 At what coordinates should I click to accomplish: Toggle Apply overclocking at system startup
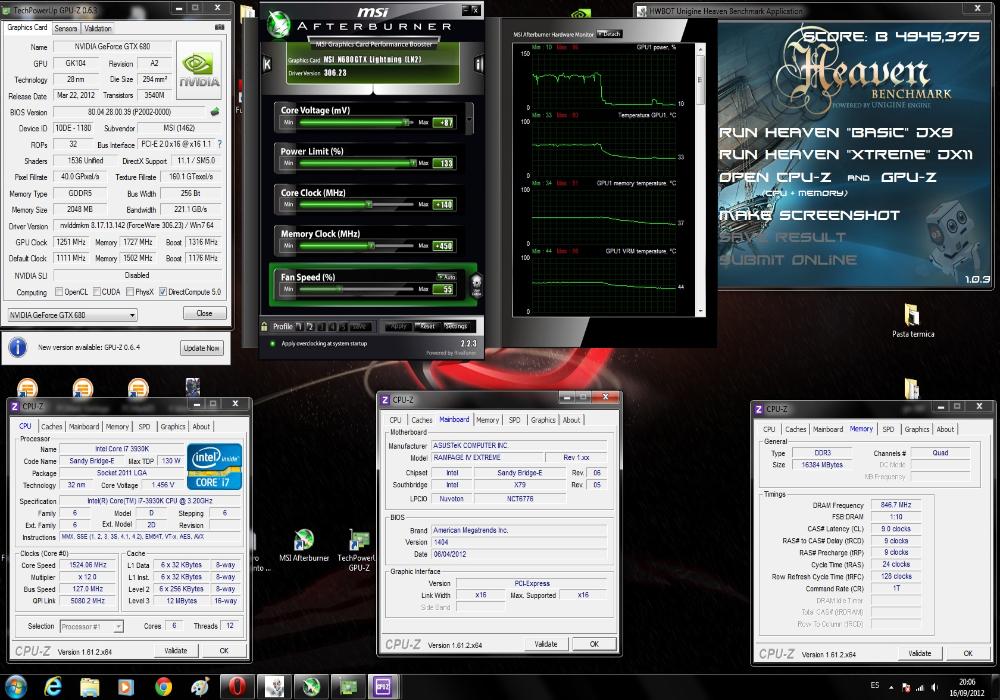point(273,344)
